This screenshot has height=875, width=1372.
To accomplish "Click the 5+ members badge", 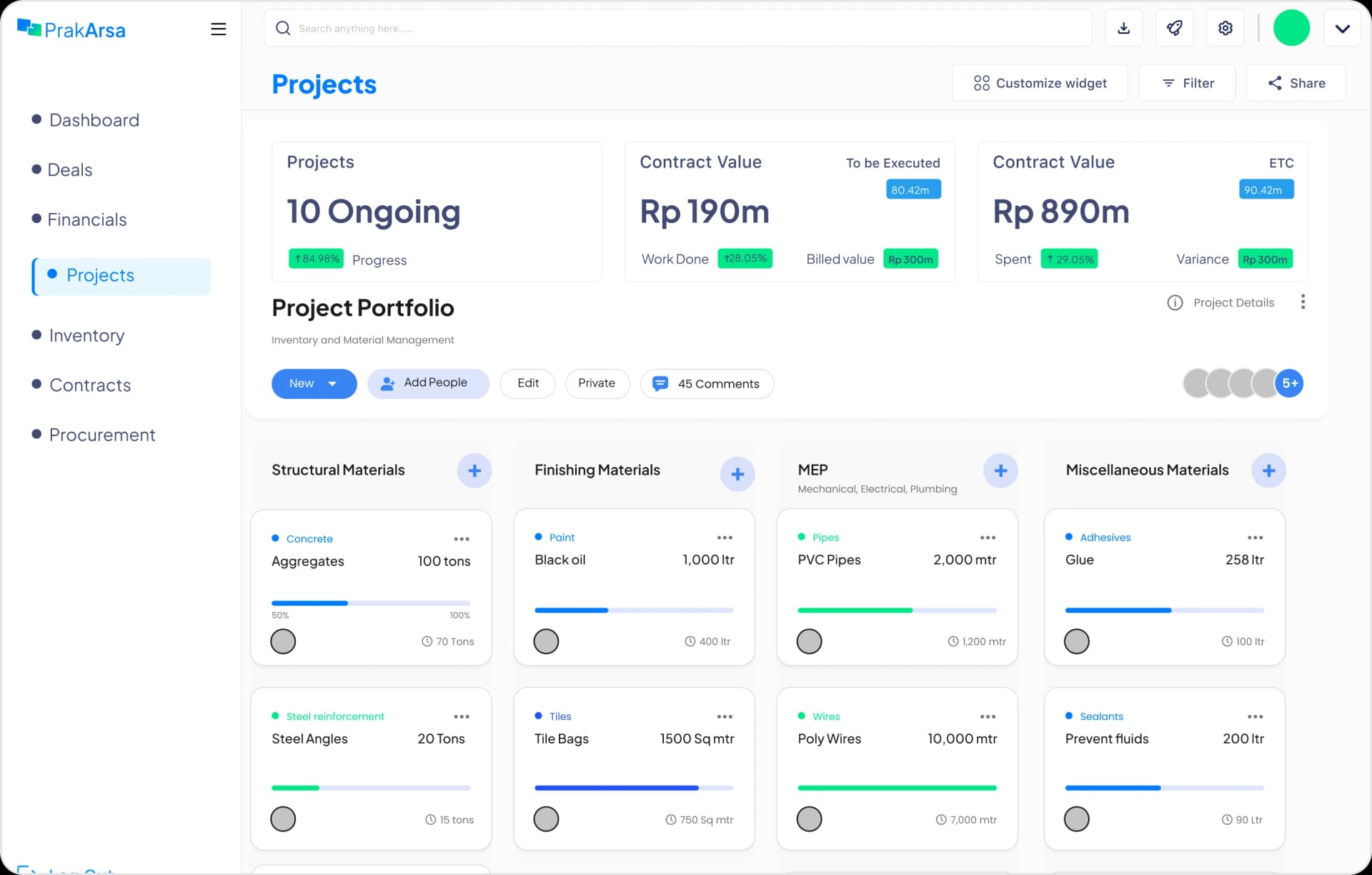I will tap(1290, 383).
